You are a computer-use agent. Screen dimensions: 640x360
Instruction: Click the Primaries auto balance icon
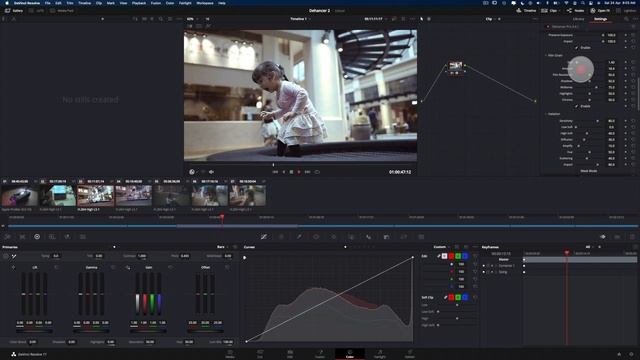tap(5, 256)
